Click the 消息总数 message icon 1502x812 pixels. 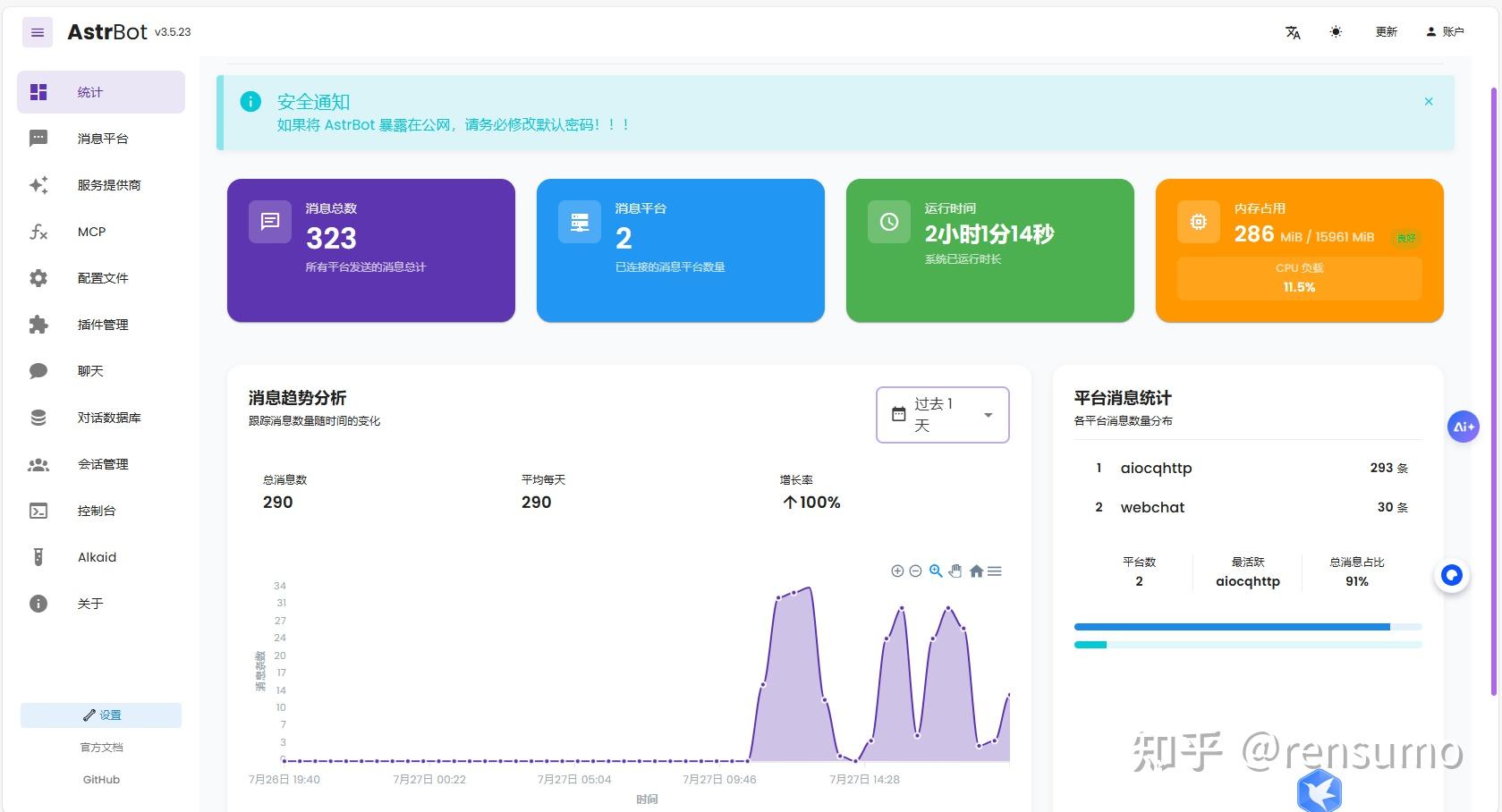click(x=270, y=222)
